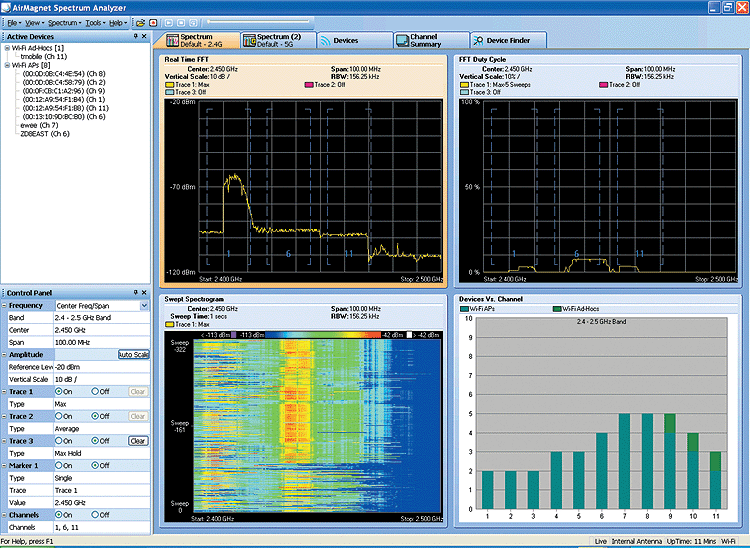
Task: Close the Active Devices panel
Action: [x=144, y=36]
